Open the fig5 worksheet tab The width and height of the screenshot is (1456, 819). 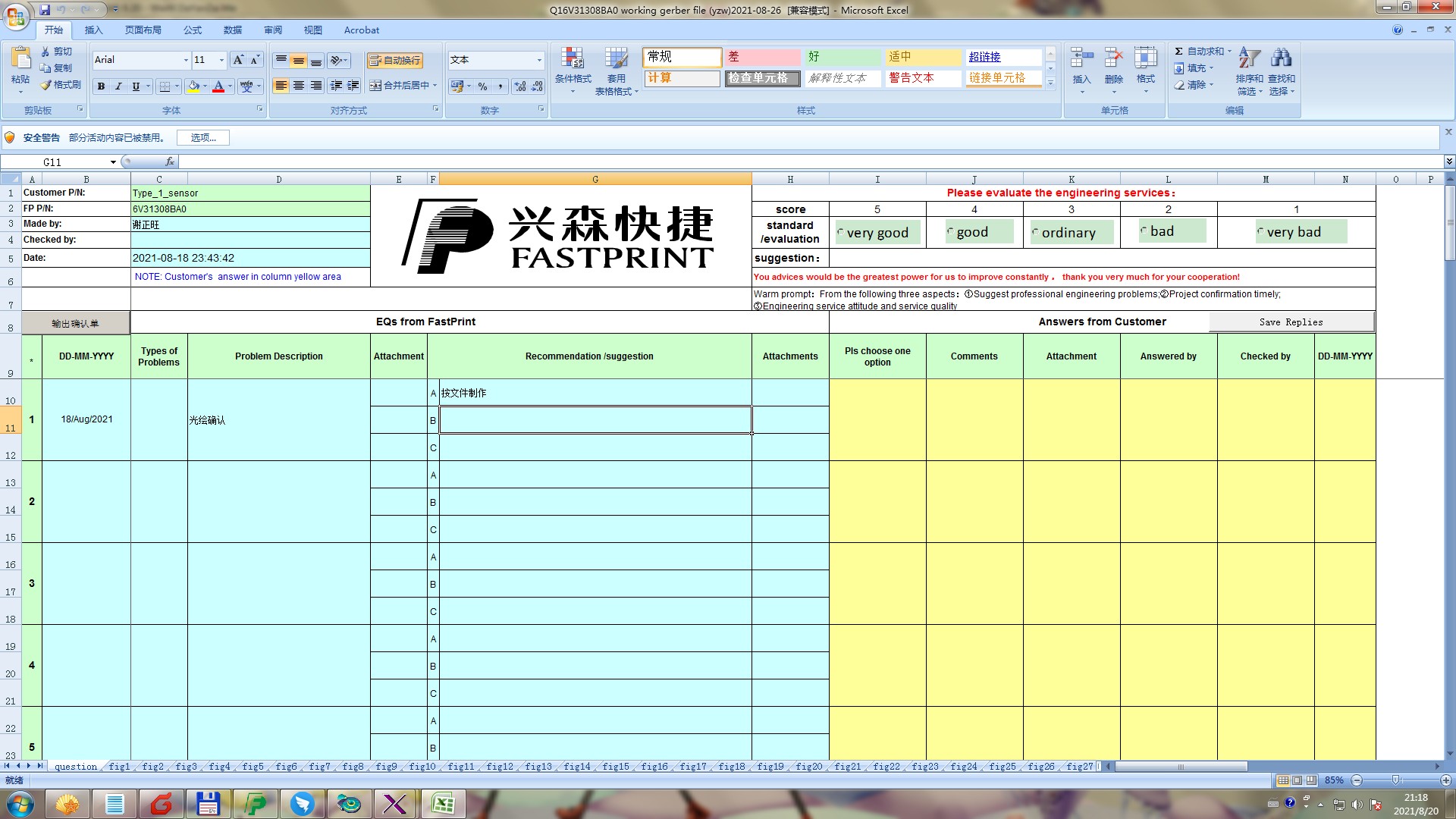click(253, 767)
